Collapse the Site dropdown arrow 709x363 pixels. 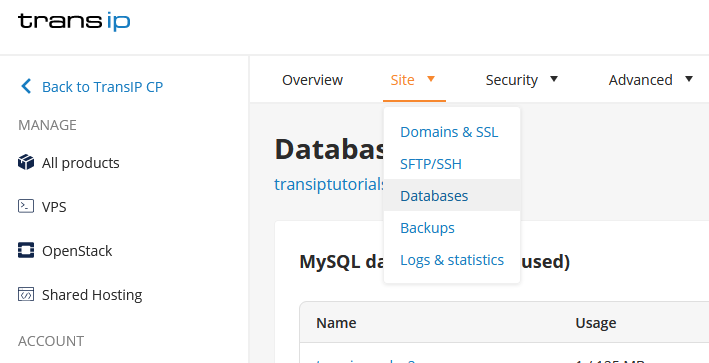pos(431,79)
